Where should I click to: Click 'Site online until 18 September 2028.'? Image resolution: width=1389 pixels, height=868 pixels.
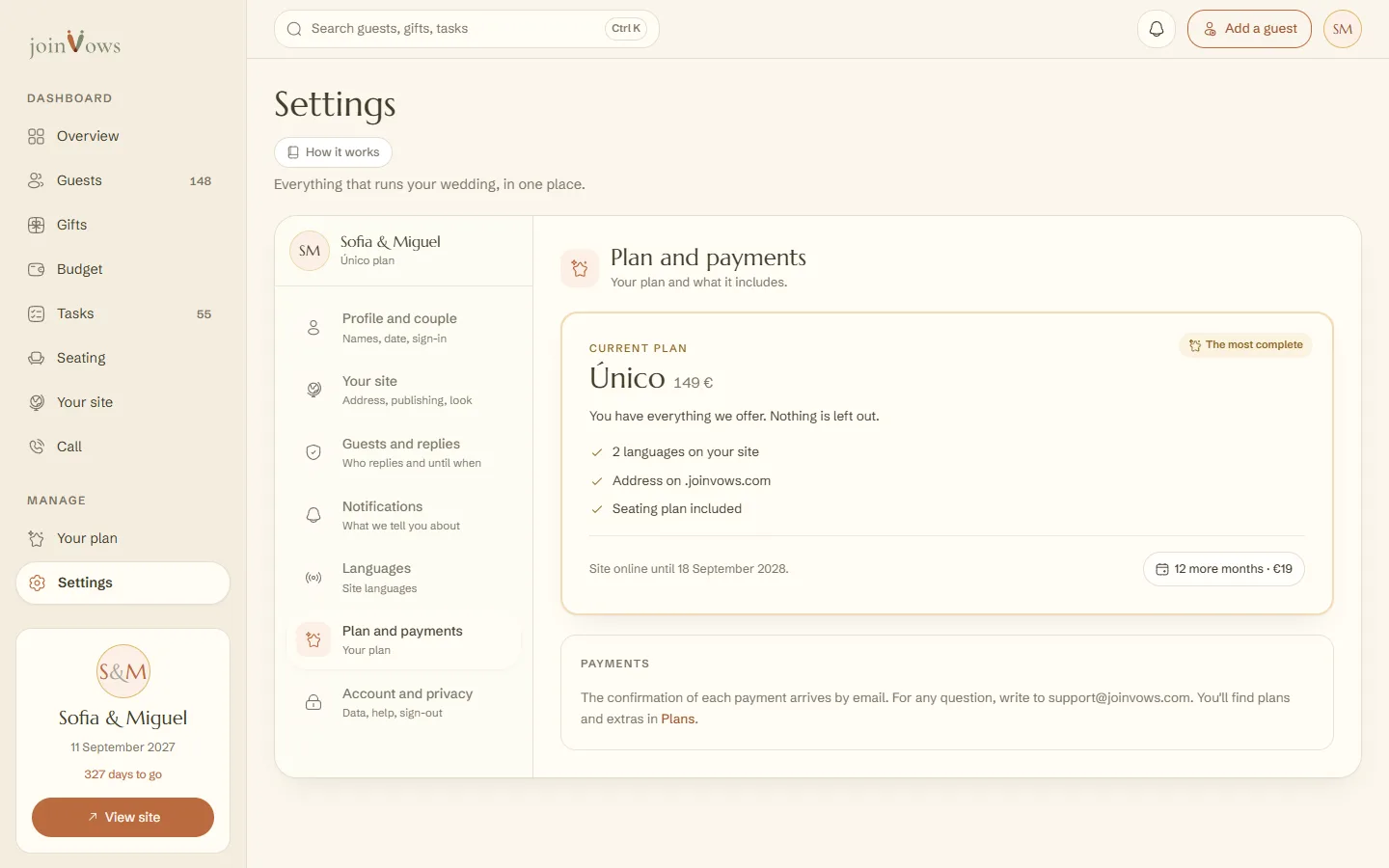(x=689, y=569)
